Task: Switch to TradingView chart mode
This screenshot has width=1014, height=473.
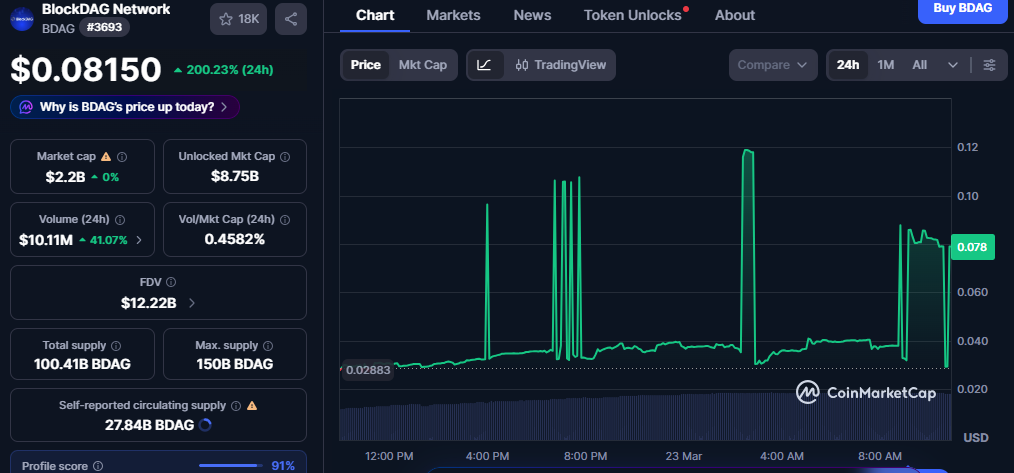Action: 561,65
